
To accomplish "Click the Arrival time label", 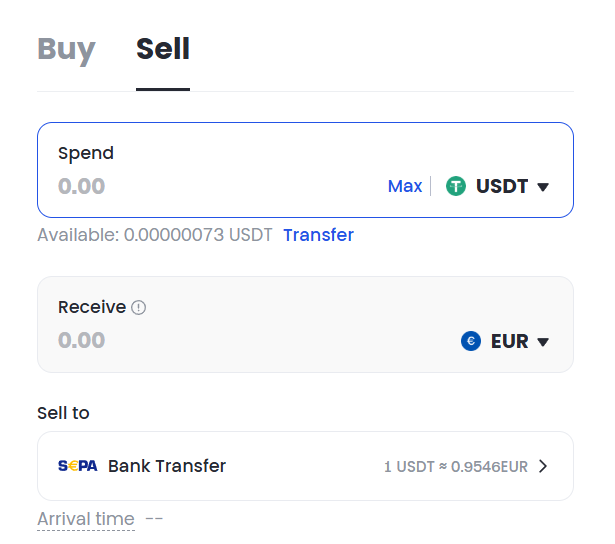I will tap(86, 519).
